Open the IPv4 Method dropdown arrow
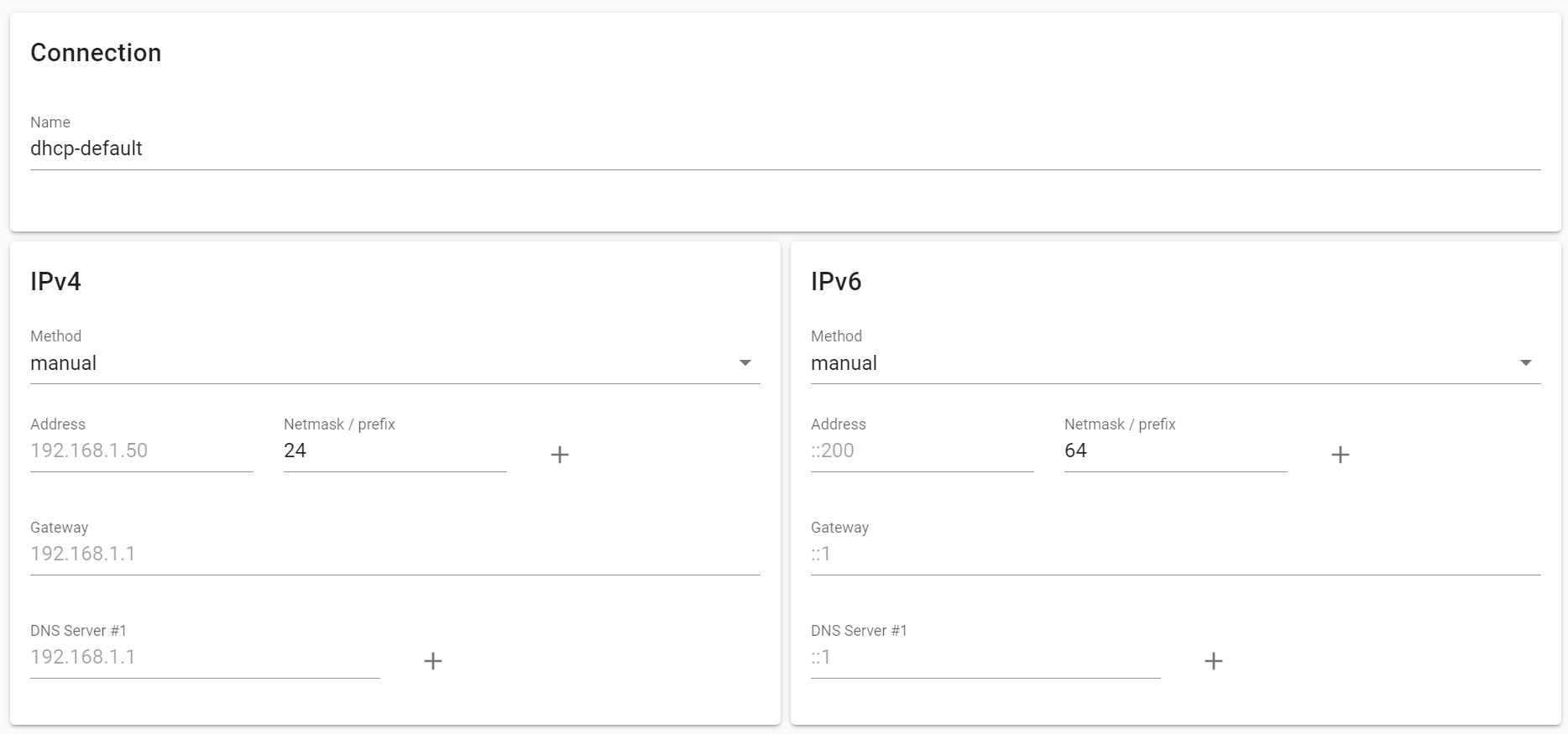The image size is (1568, 734). 745,363
